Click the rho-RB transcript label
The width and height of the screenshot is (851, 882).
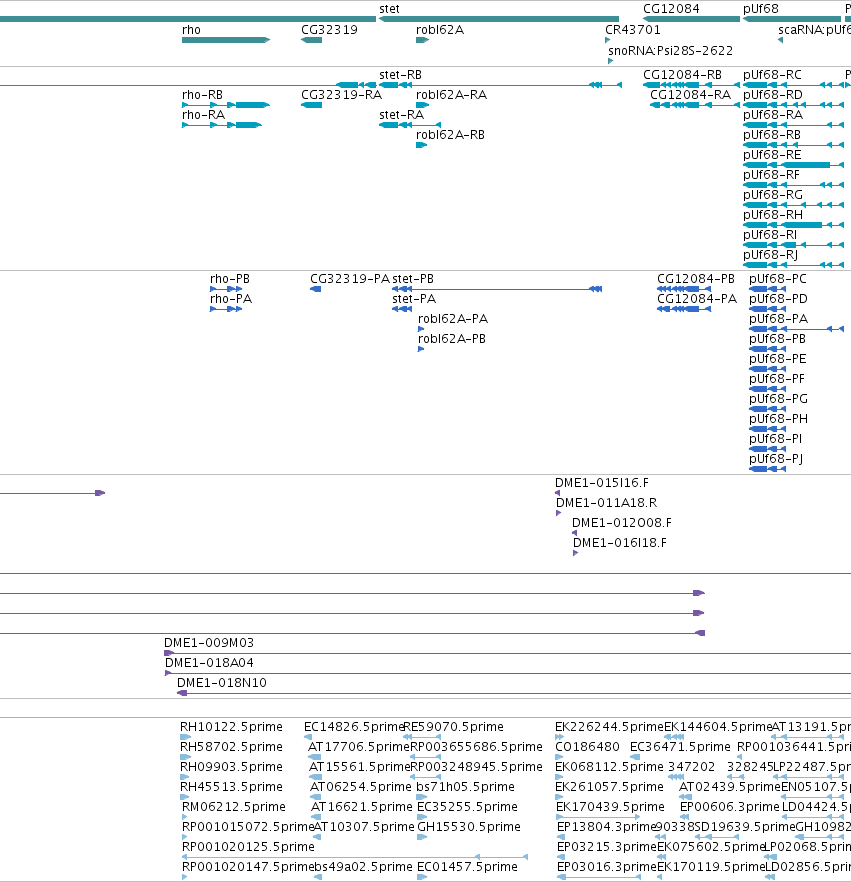202,95
